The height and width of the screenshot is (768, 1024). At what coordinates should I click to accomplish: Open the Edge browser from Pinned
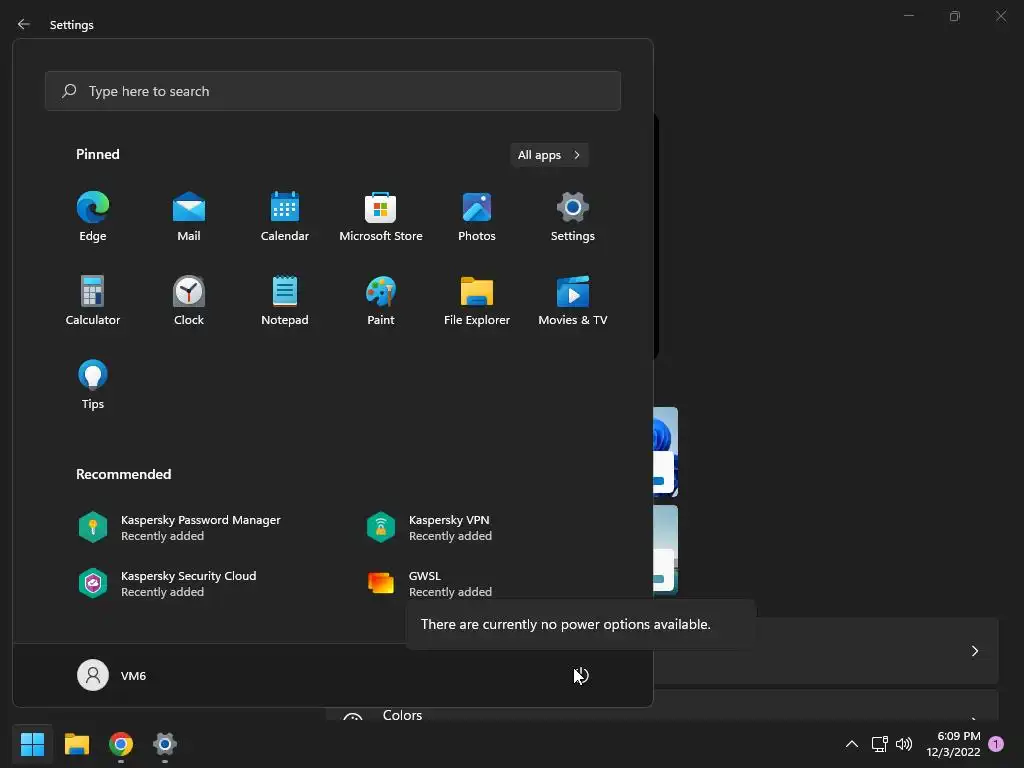(93, 217)
